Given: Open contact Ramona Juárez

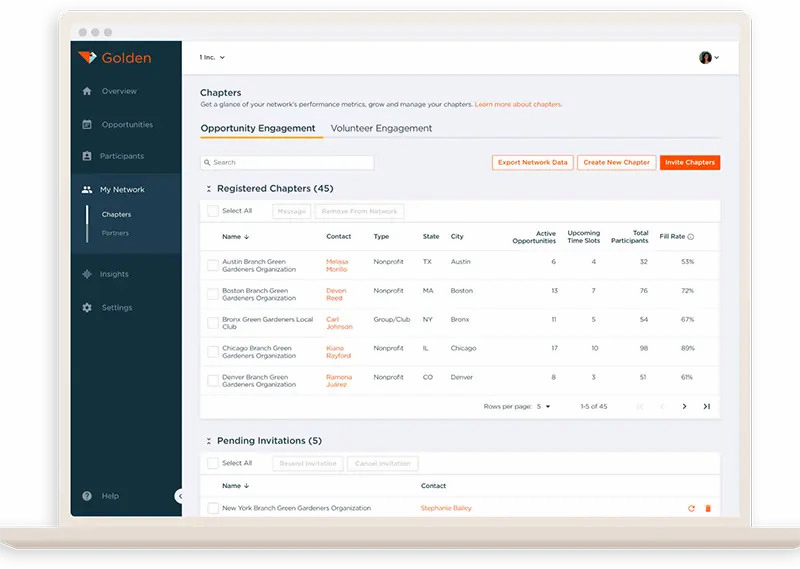Looking at the screenshot, I should (339, 381).
